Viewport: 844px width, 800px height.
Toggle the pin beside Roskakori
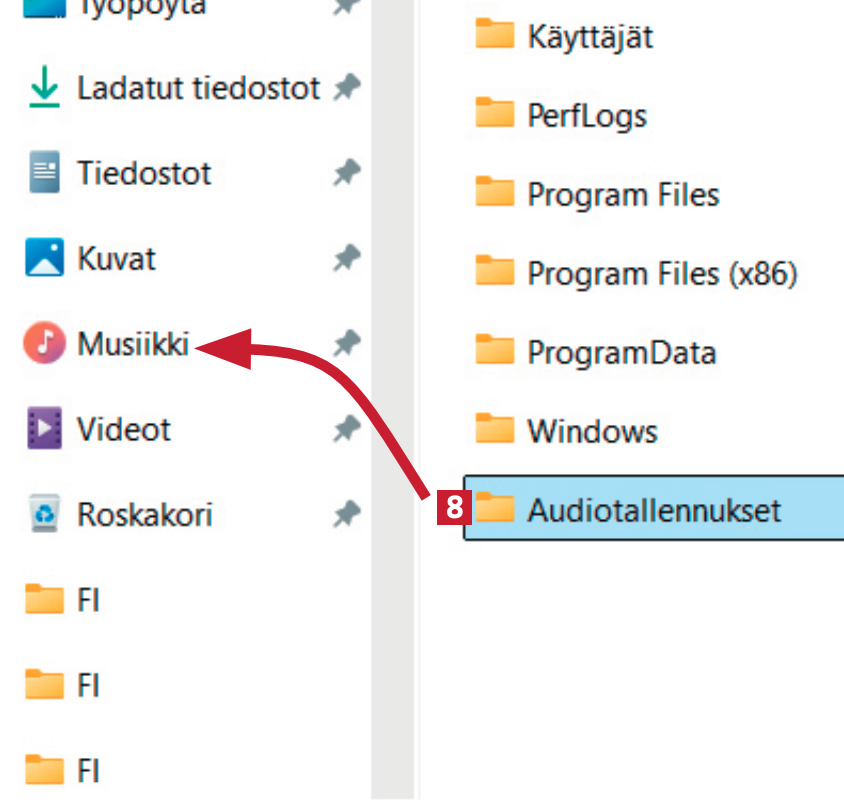coord(346,516)
